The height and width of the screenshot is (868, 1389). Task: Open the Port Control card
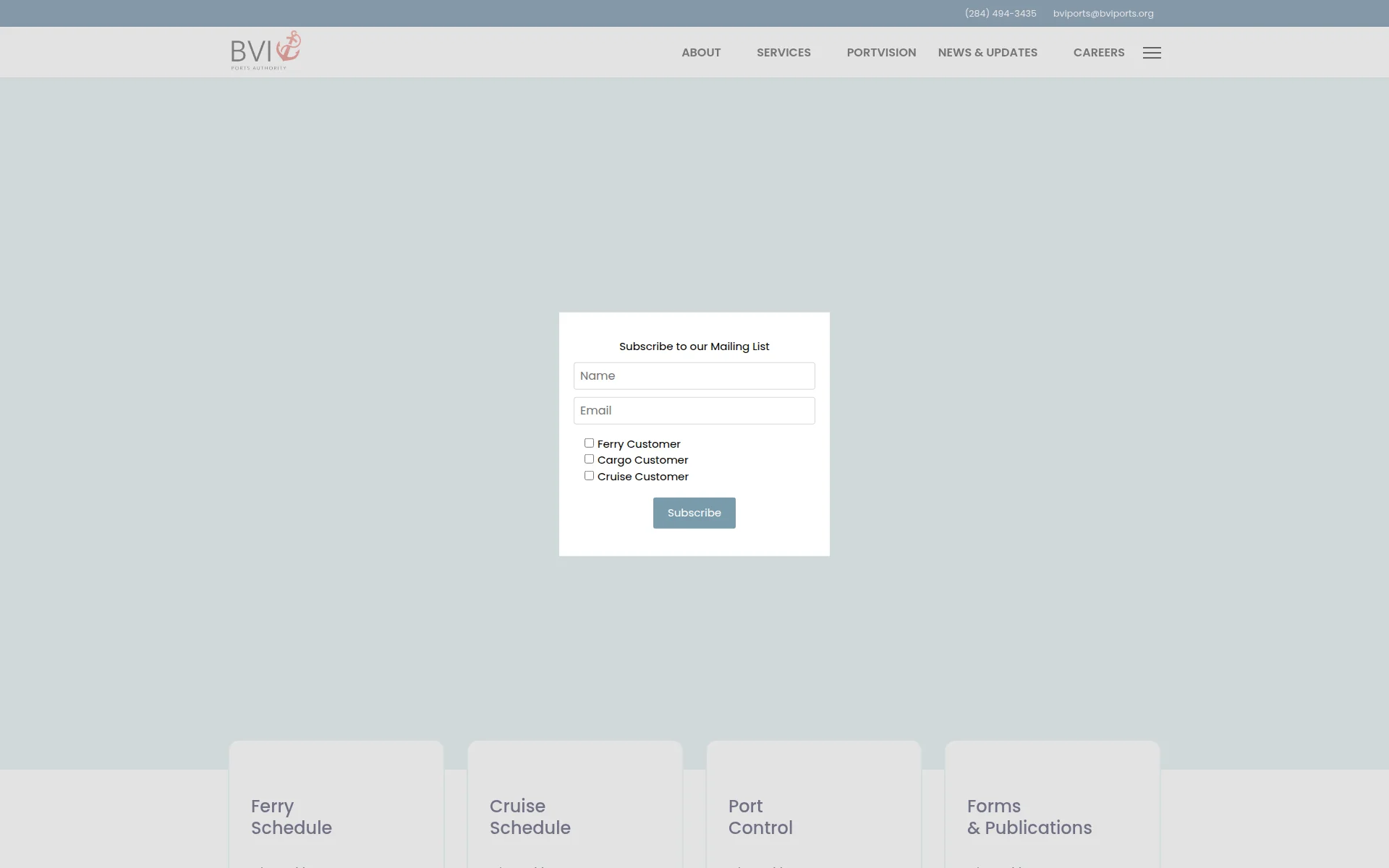pyautogui.click(x=814, y=804)
